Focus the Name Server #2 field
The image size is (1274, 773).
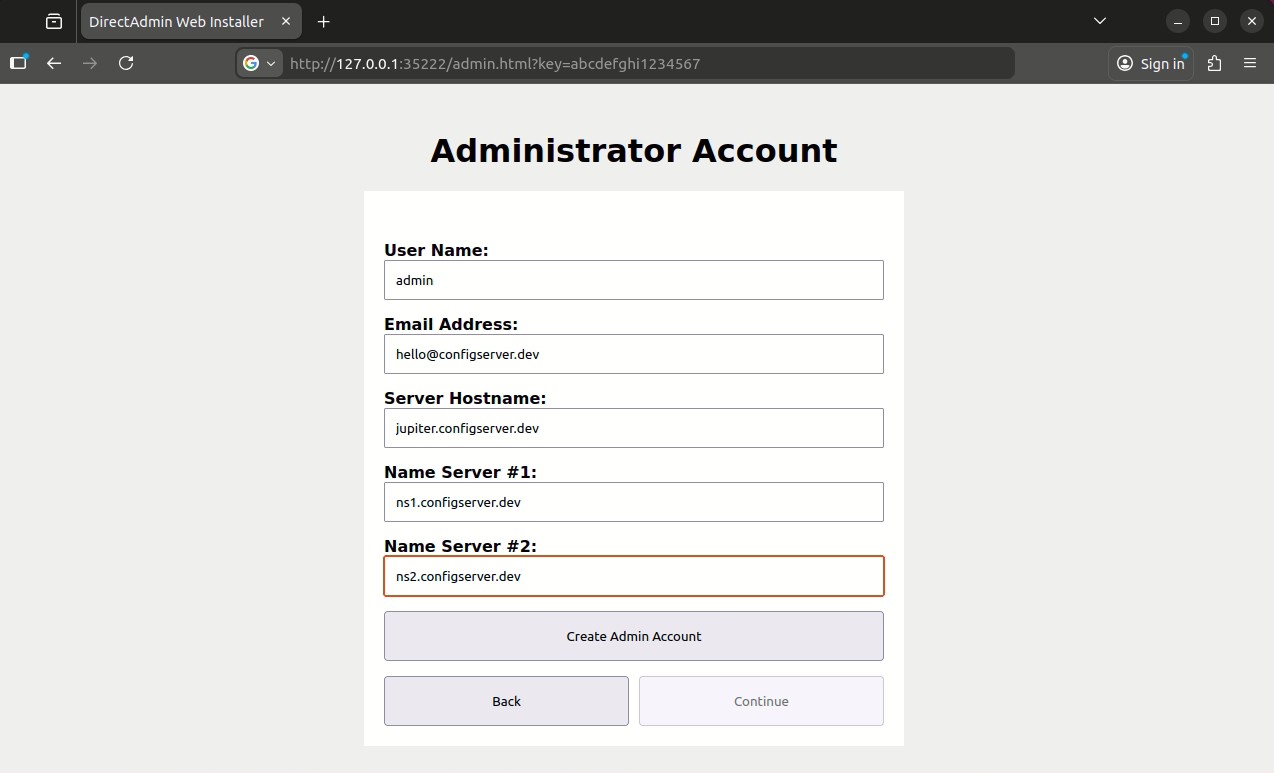coord(634,576)
